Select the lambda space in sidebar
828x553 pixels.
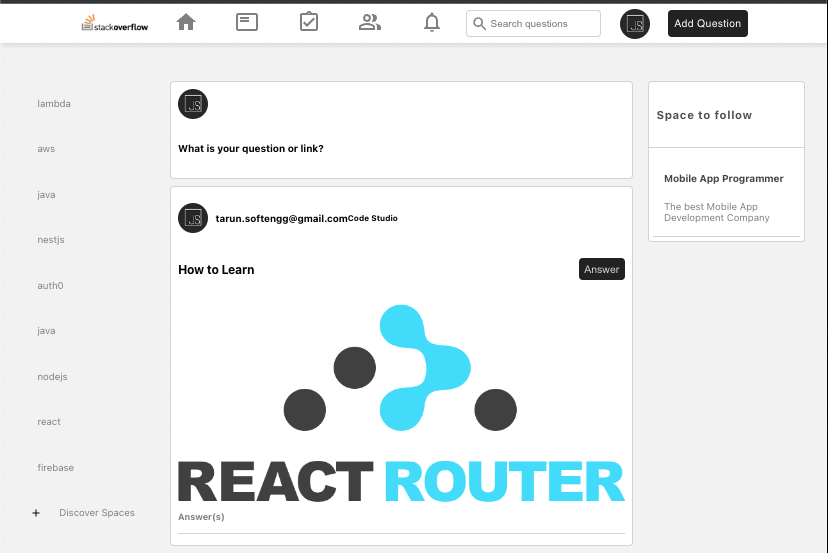click(x=54, y=104)
